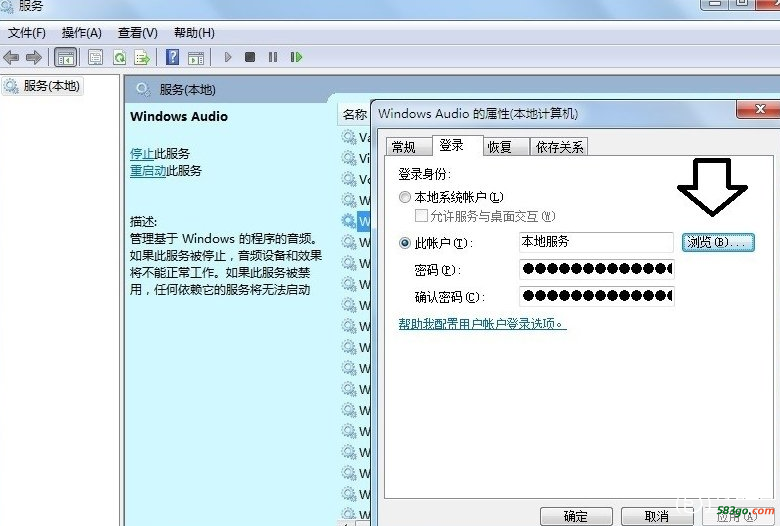Stop service with the square icon

pos(250,57)
